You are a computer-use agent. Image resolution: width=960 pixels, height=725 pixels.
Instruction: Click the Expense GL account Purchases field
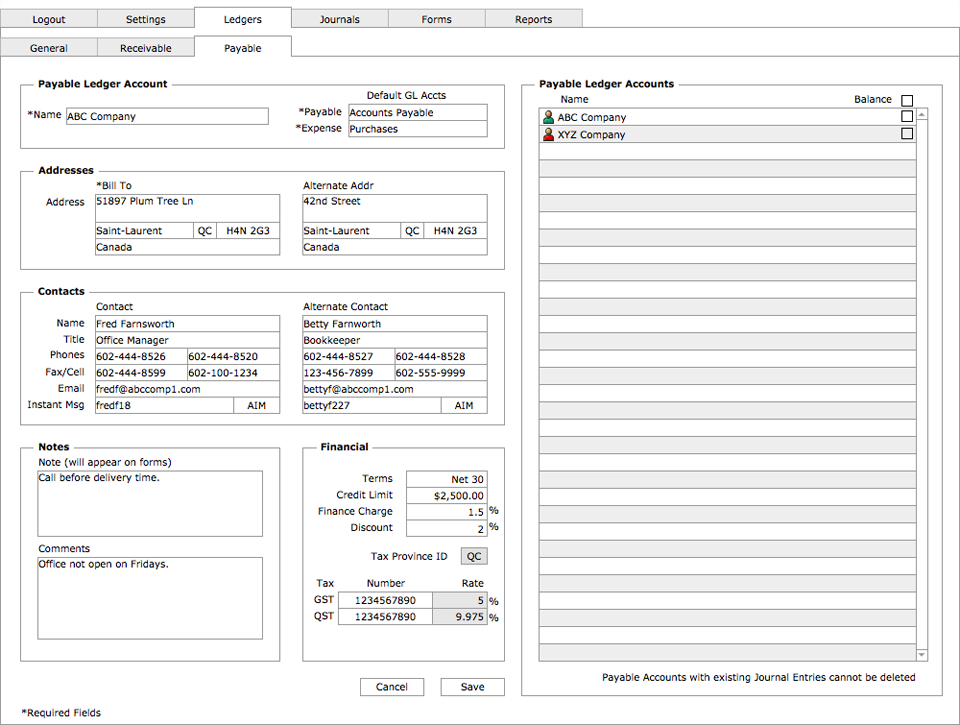pos(418,129)
